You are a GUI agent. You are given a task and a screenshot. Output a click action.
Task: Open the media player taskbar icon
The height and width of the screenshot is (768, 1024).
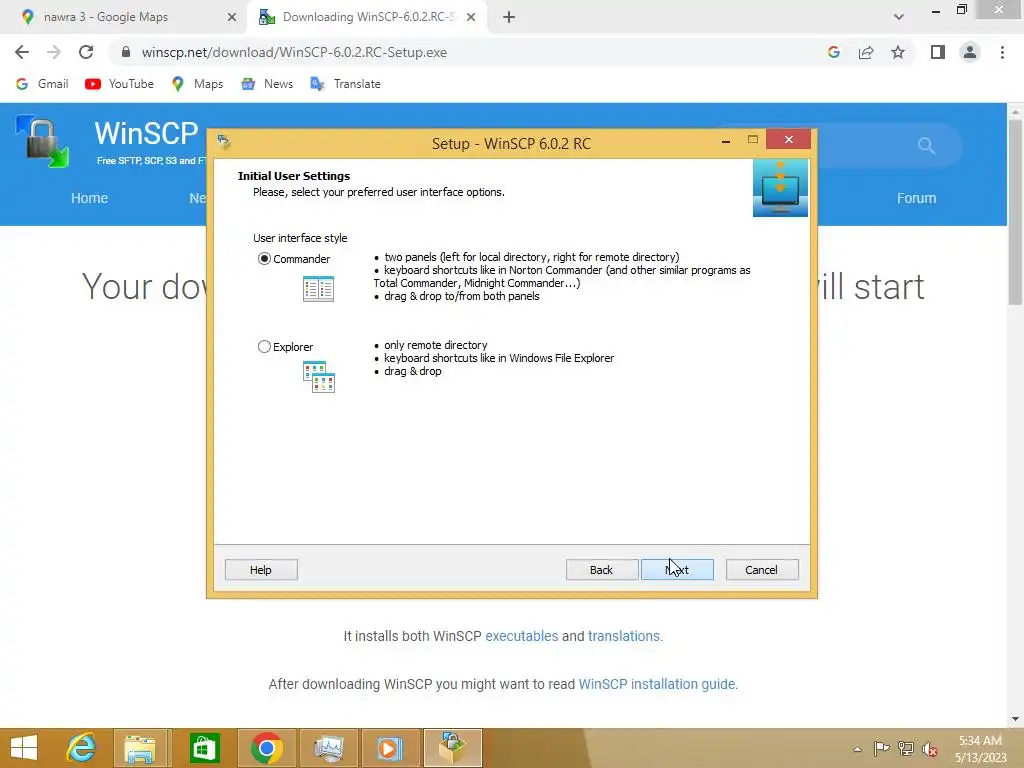point(389,748)
